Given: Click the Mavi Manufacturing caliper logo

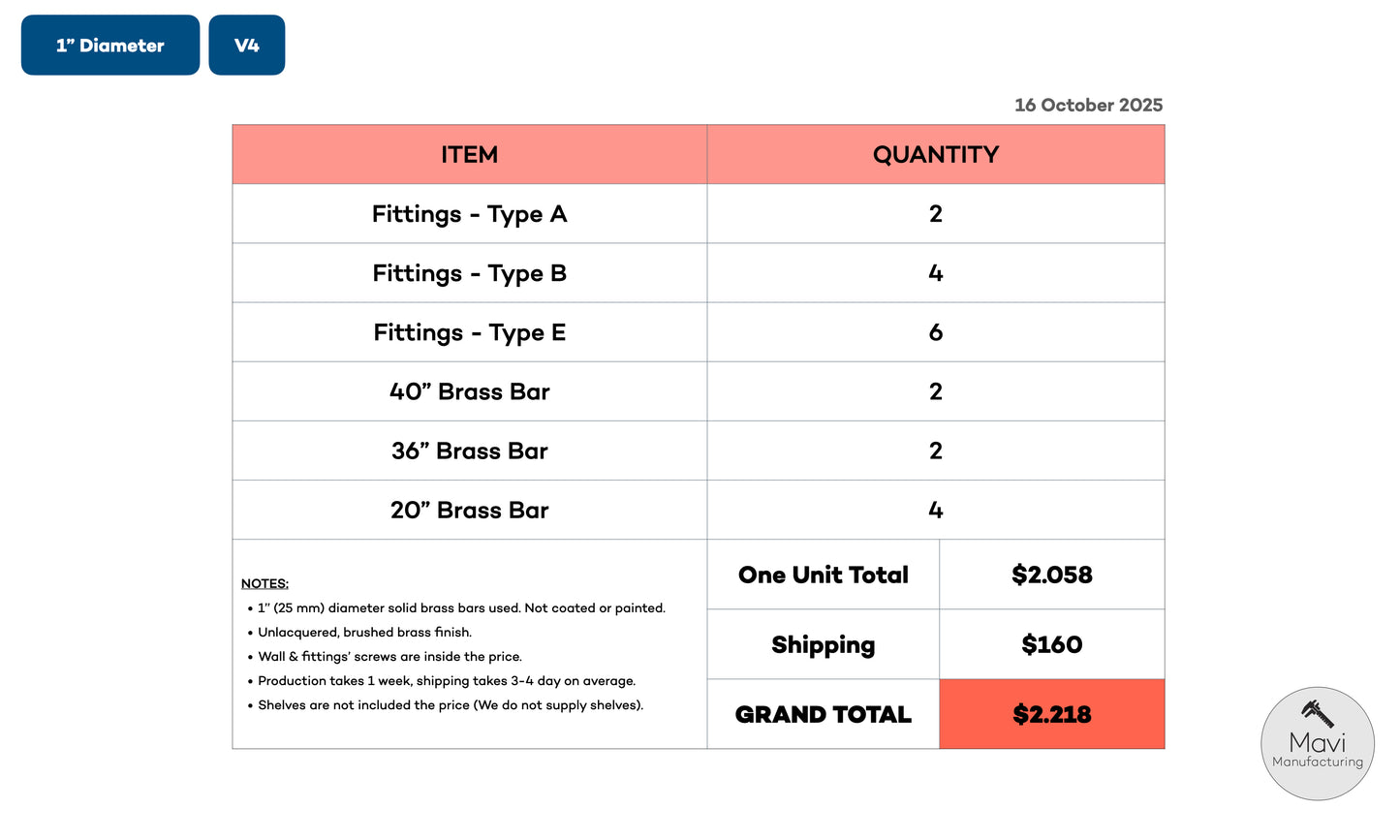Looking at the screenshot, I should point(1317,743).
